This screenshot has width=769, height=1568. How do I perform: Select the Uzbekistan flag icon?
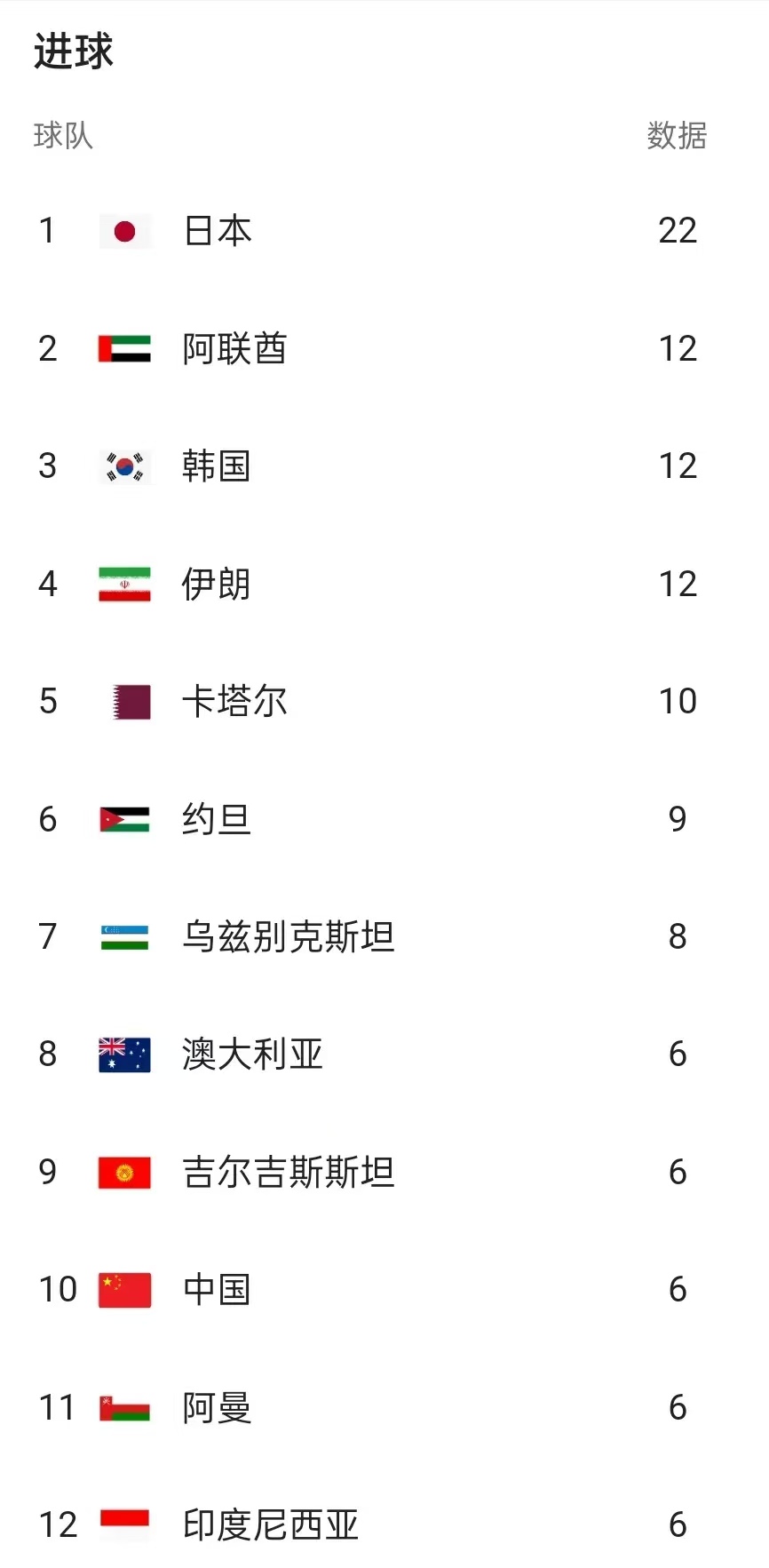click(125, 937)
